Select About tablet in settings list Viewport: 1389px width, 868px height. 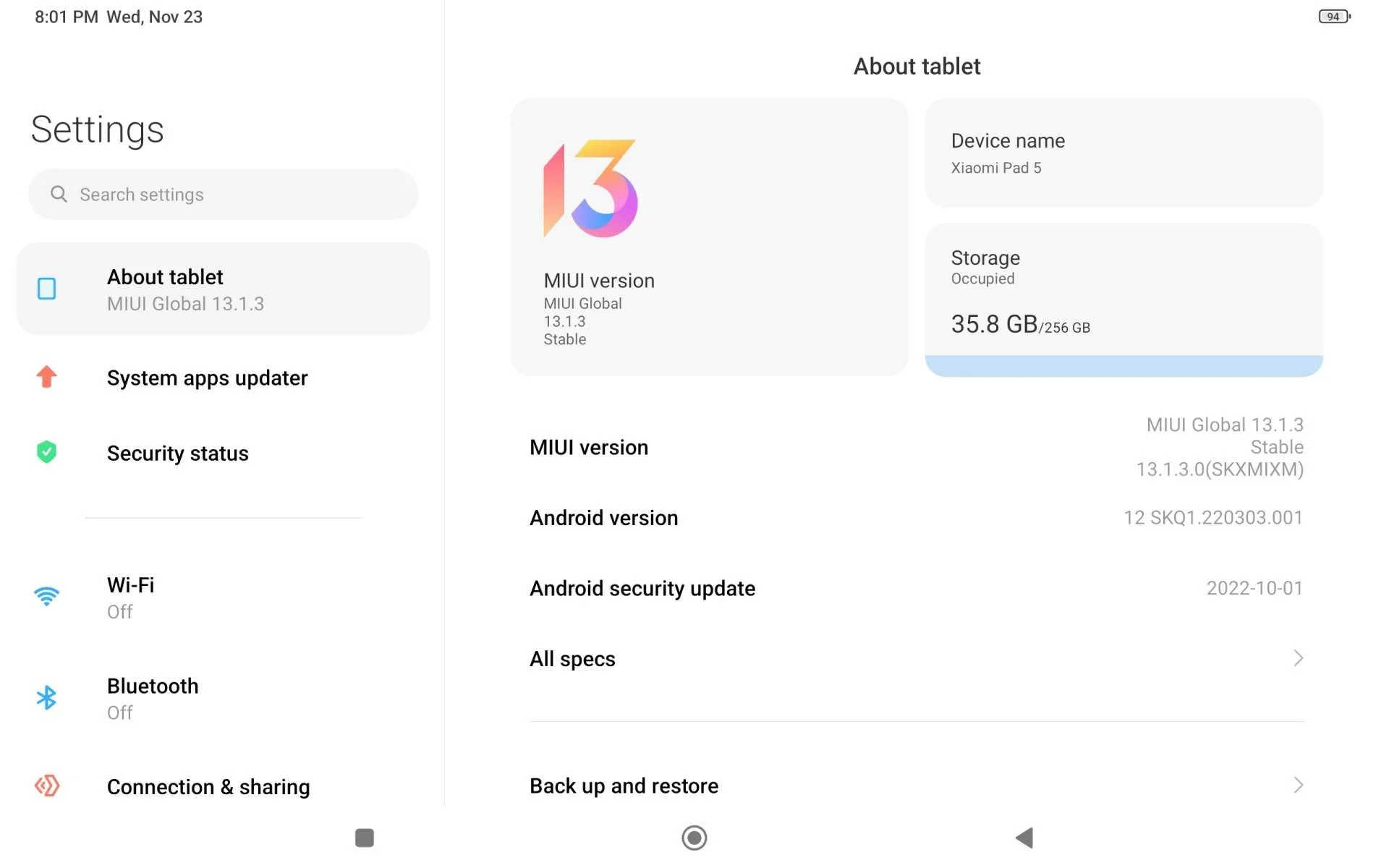click(223, 289)
